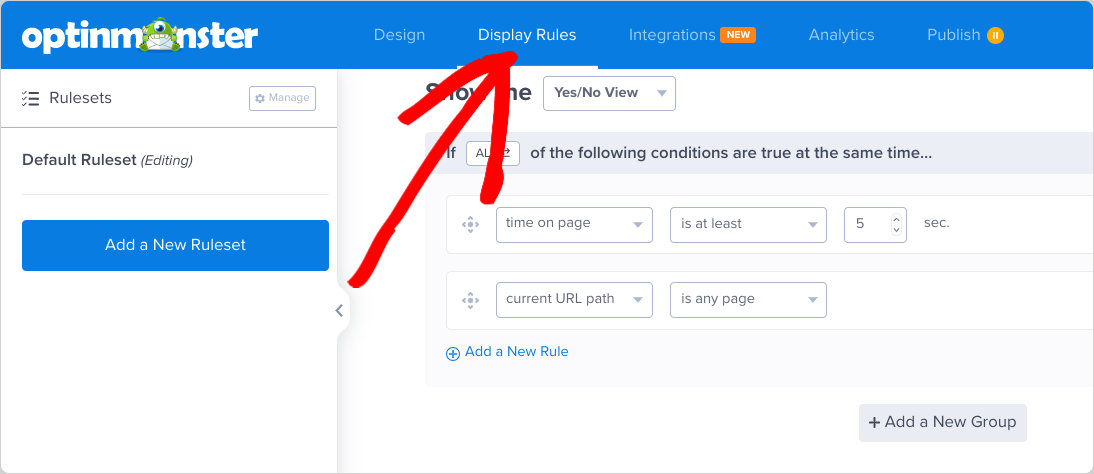
Task: Click the Manage rulesets button
Action: (x=282, y=98)
